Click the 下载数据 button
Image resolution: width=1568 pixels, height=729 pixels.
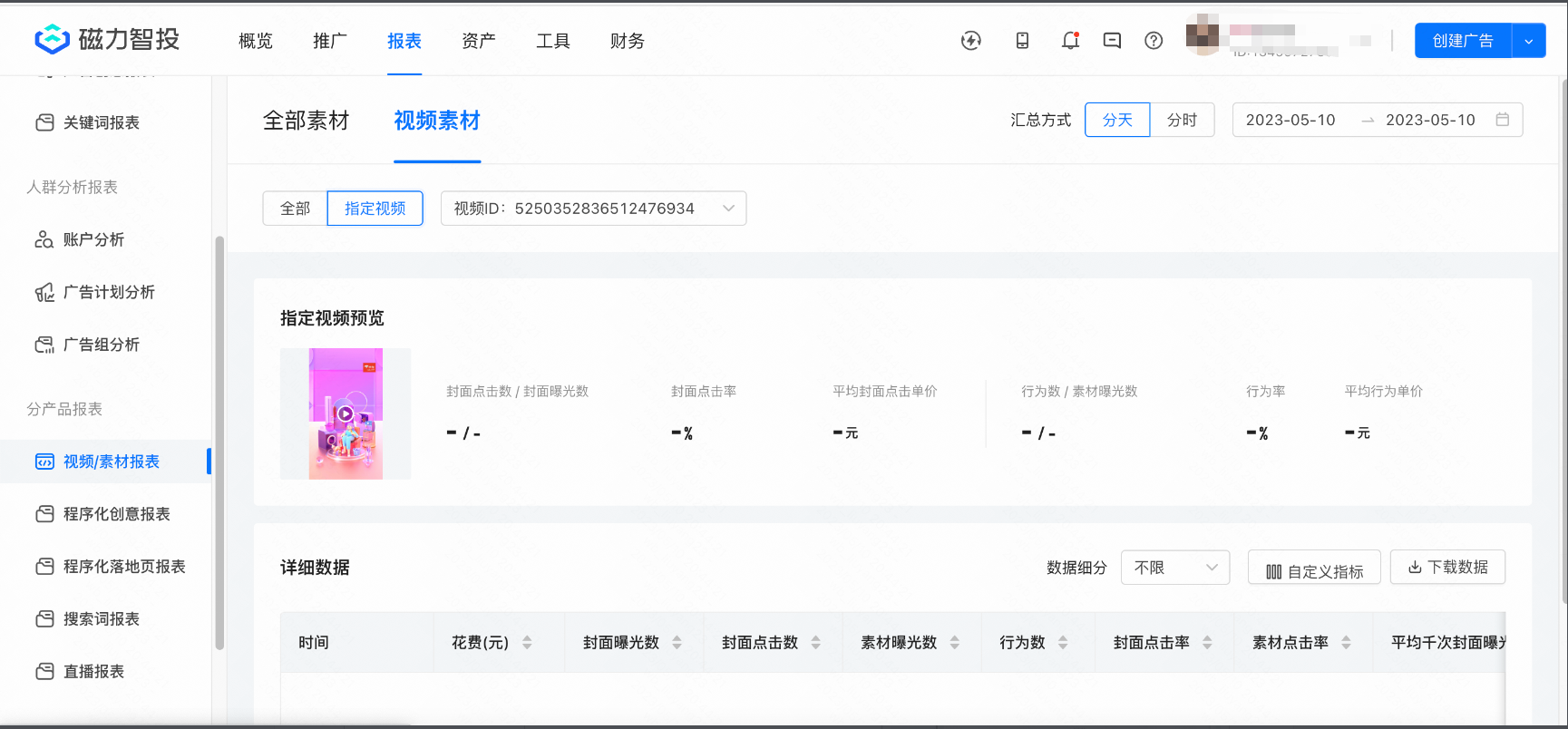[1447, 568]
